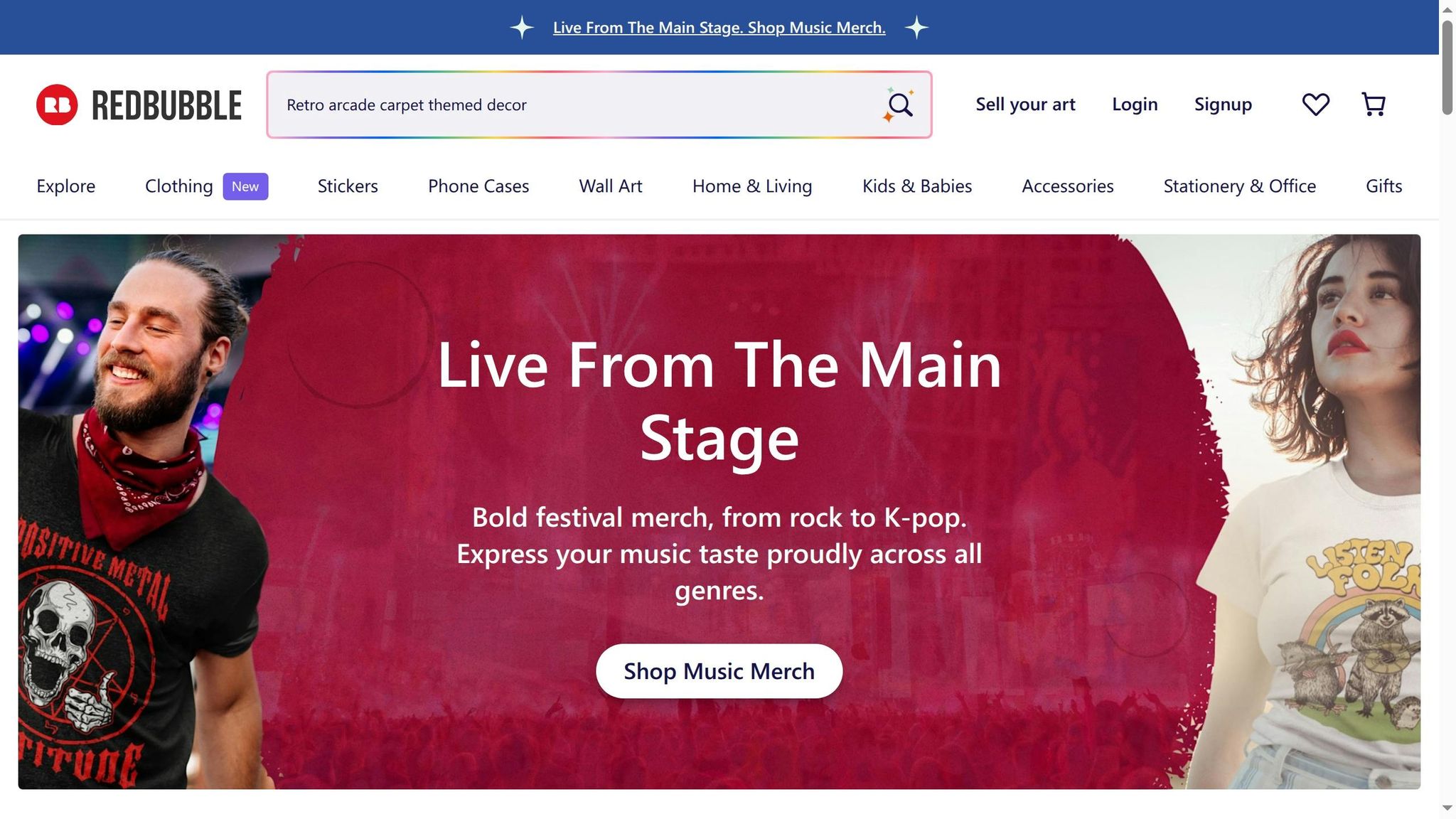The height and width of the screenshot is (819, 1456).
Task: Click the New badge beside Clothing
Action: pos(245,186)
